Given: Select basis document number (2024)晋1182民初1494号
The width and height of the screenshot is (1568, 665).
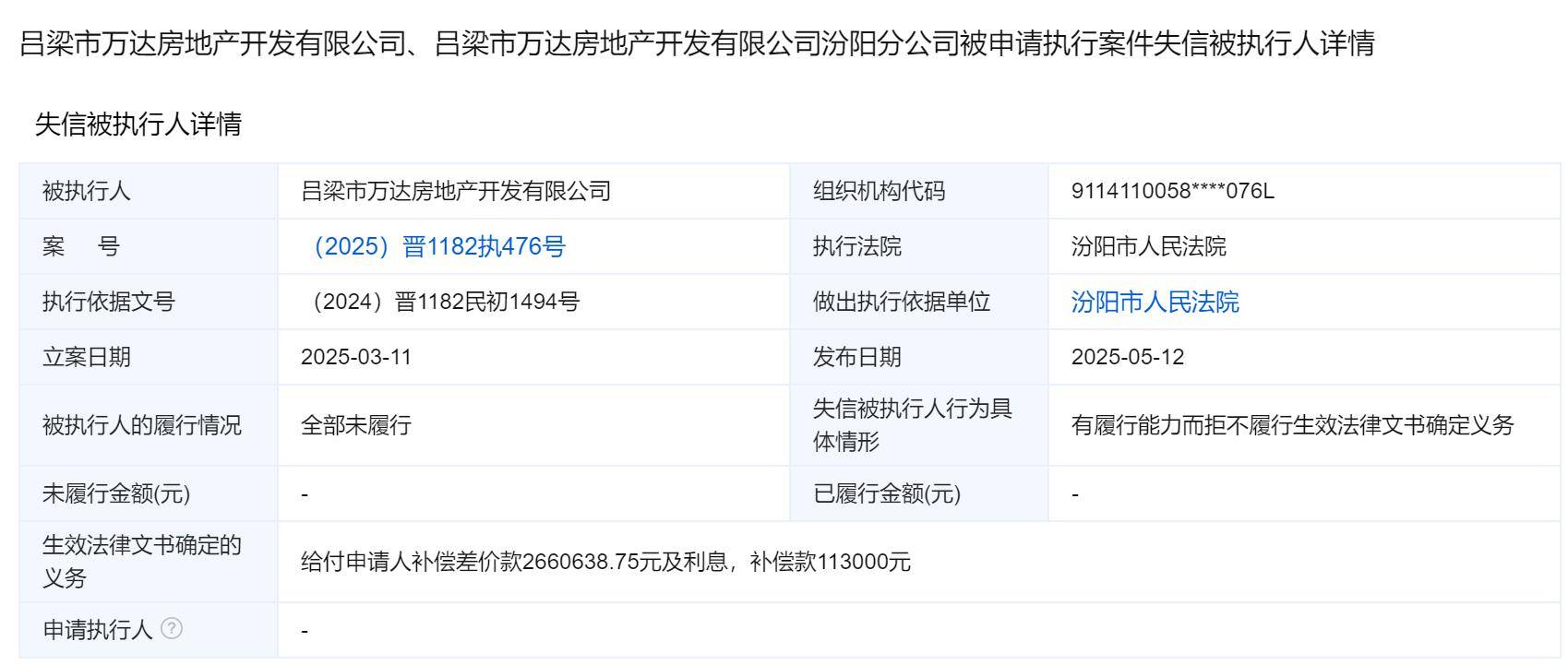Looking at the screenshot, I should [x=440, y=302].
